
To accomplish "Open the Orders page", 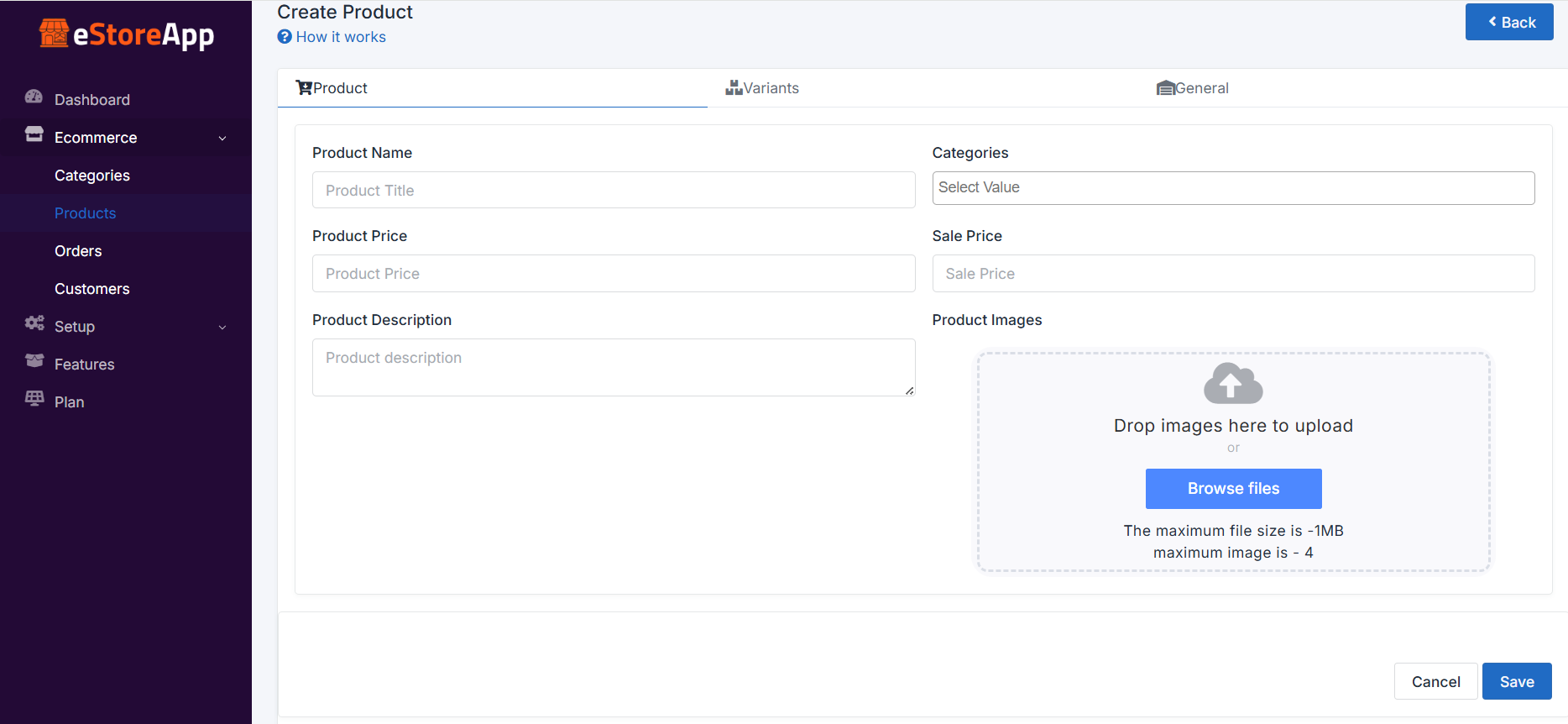I will pos(78,251).
